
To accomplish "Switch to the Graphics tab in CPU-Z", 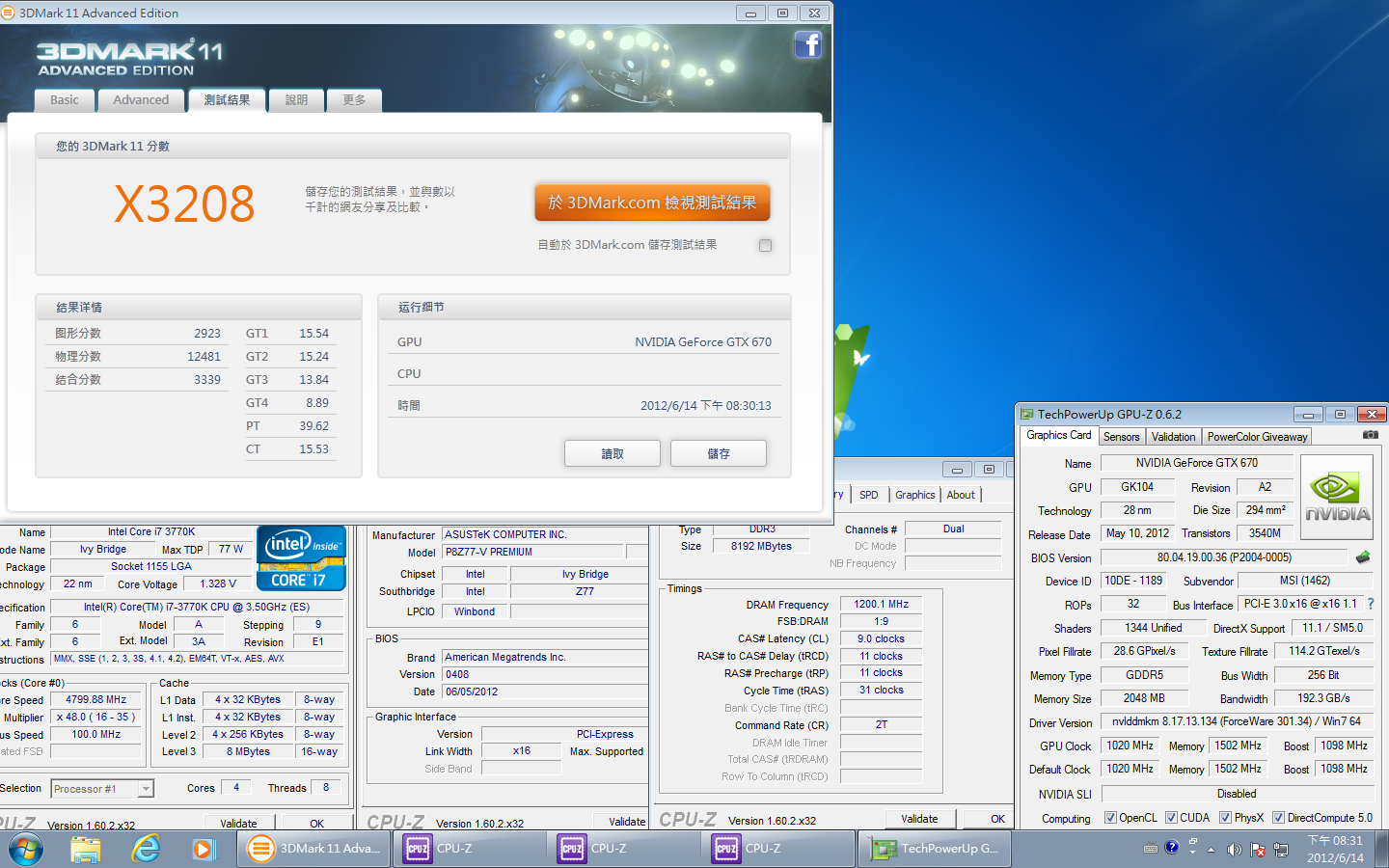I will point(915,495).
